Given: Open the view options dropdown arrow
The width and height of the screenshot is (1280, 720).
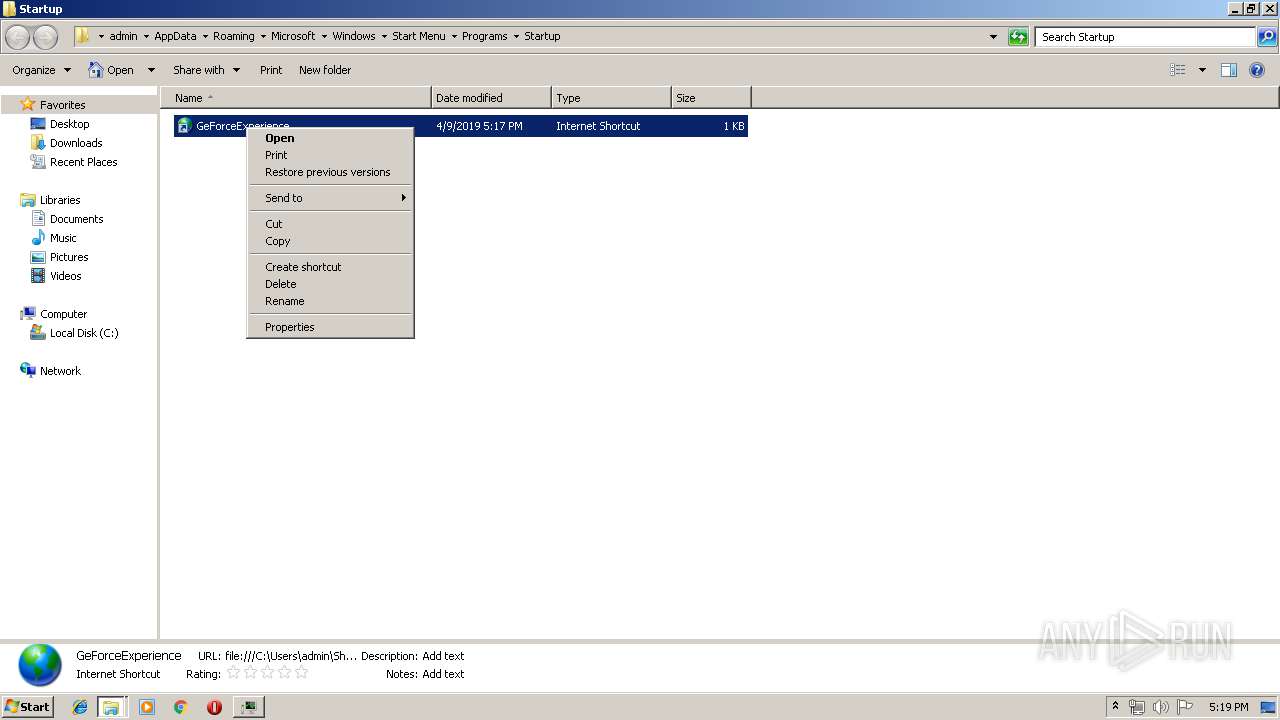Looking at the screenshot, I should [x=1202, y=70].
